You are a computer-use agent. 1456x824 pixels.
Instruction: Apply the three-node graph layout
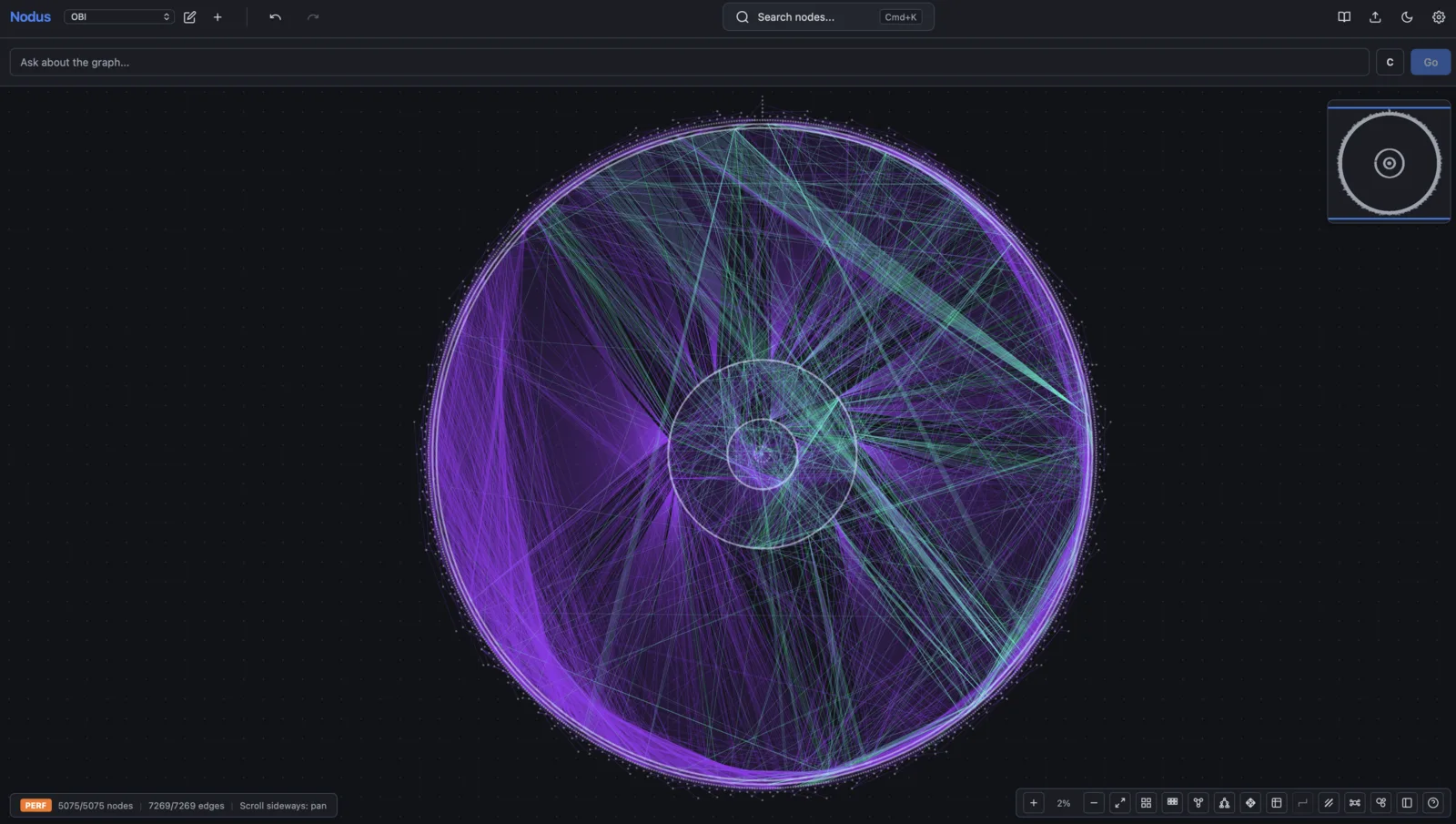pos(1198,803)
